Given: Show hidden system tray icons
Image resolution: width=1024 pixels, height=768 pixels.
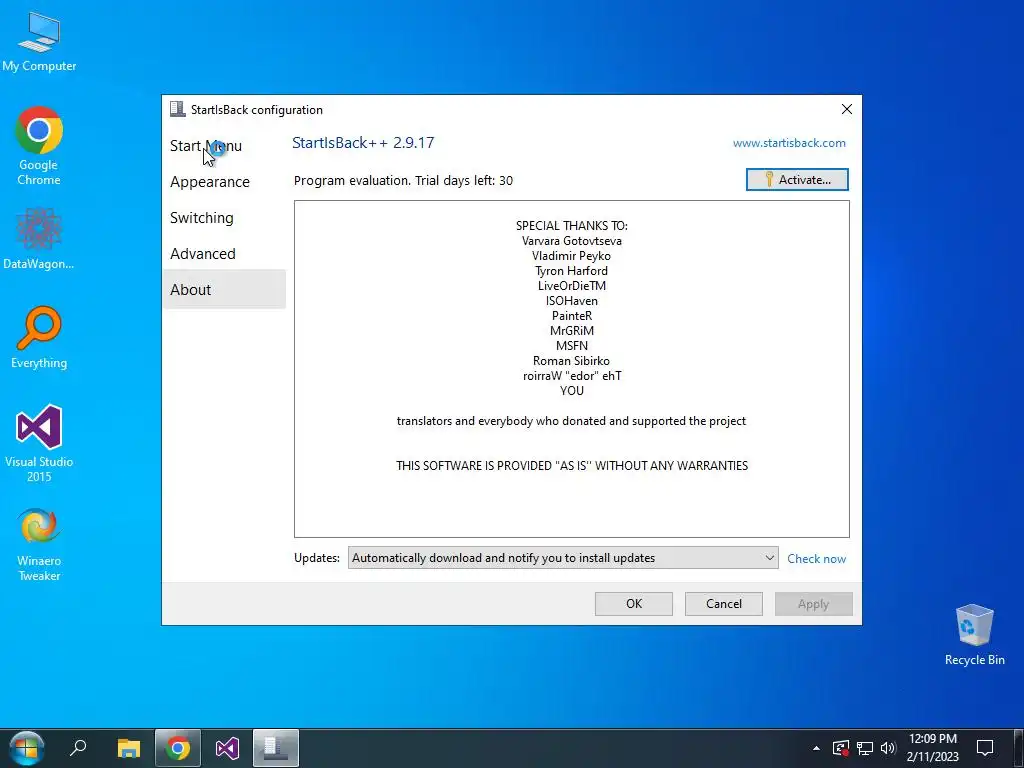Looking at the screenshot, I should [x=816, y=748].
